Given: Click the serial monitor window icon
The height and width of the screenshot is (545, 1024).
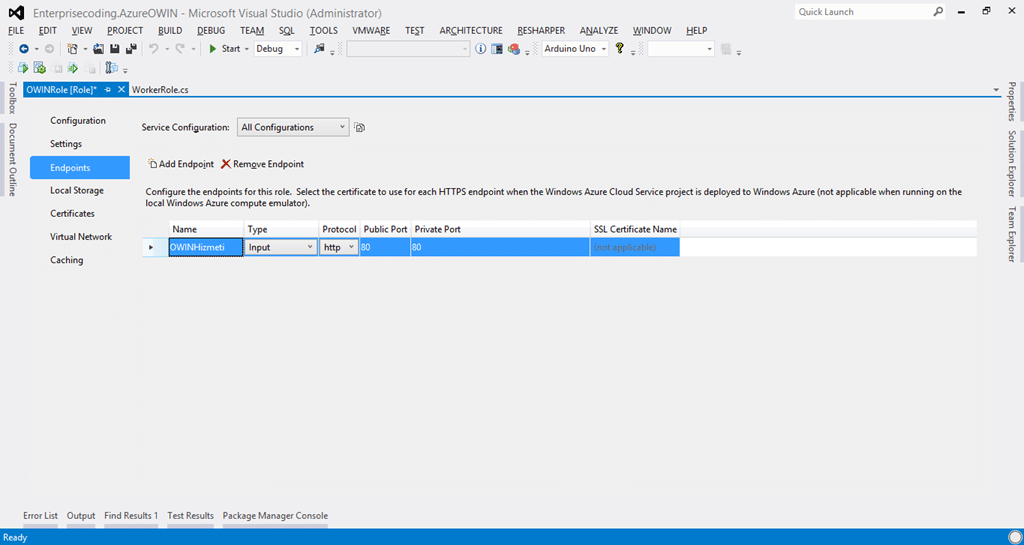Looking at the screenshot, I should (497, 49).
